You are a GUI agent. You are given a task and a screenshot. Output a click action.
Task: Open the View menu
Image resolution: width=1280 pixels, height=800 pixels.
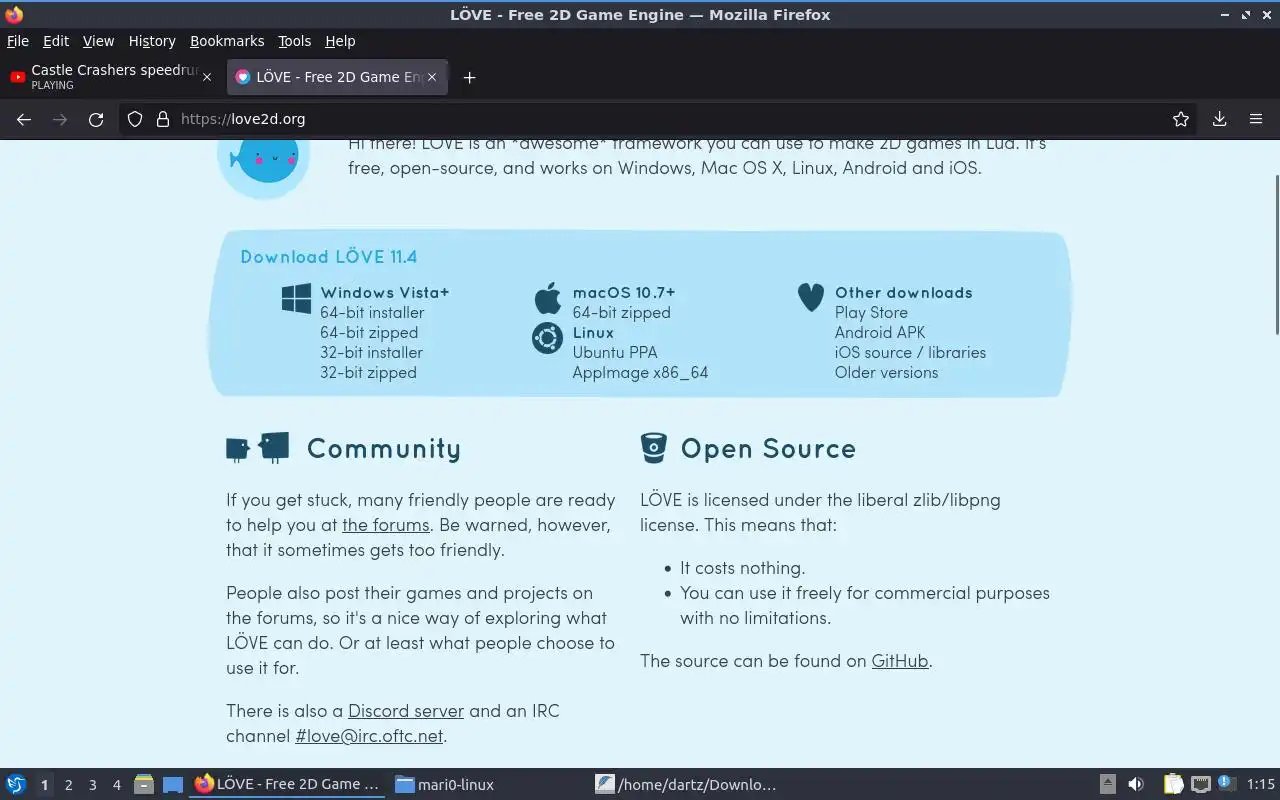(x=98, y=41)
